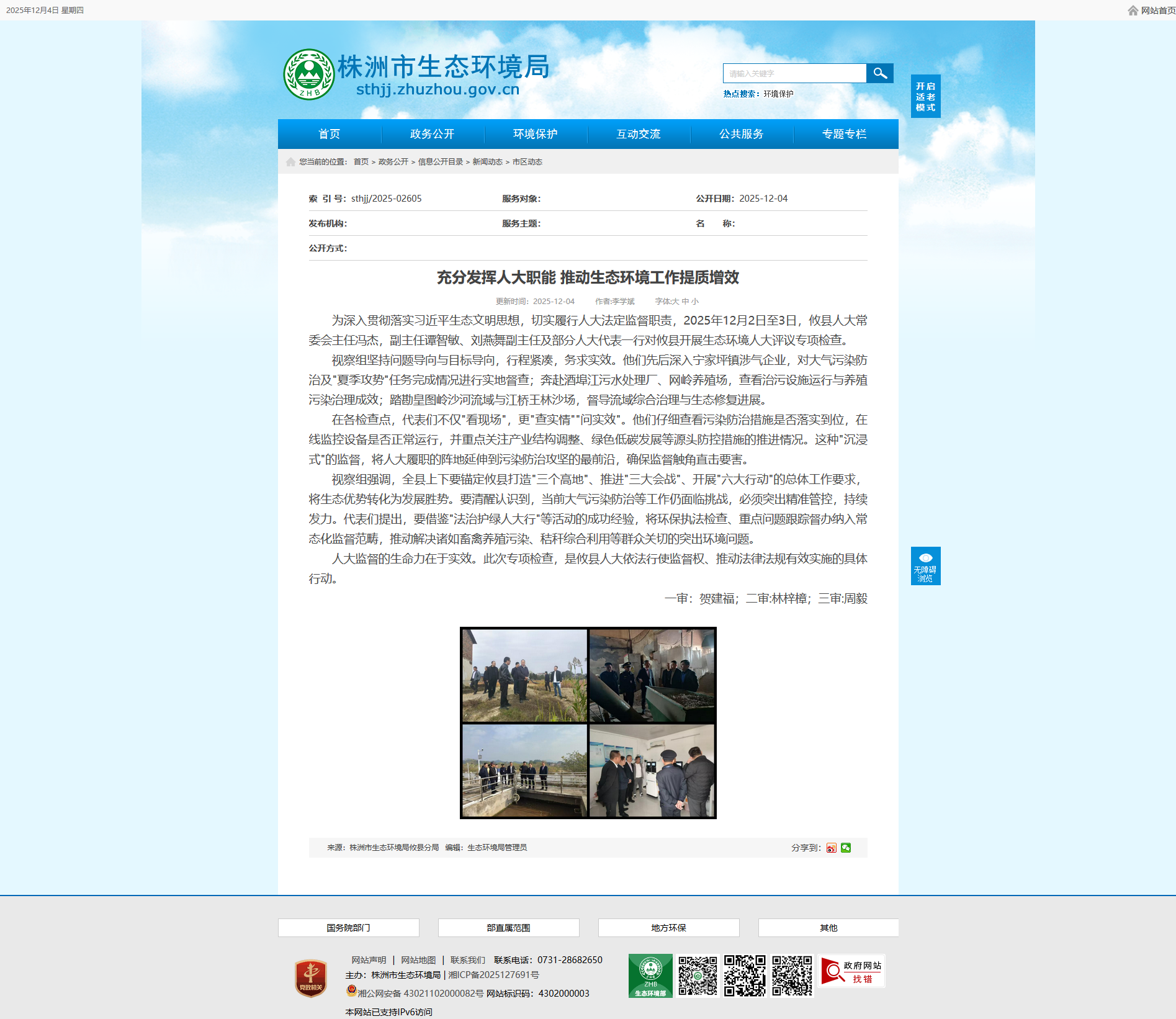Open the 环境保护 navigation menu
This screenshot has width=1176, height=1019.
pos(535,134)
